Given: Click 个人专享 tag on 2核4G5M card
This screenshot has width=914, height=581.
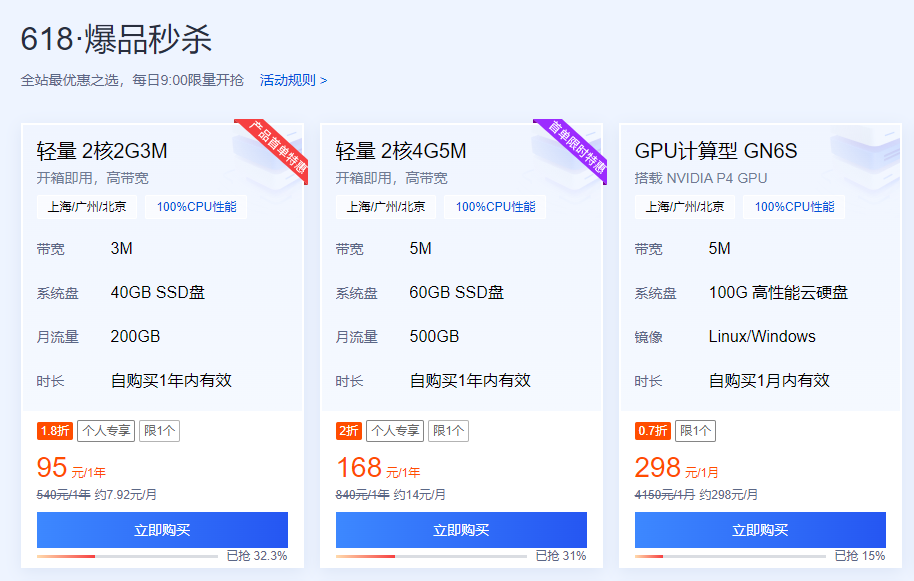Looking at the screenshot, I should (394, 431).
